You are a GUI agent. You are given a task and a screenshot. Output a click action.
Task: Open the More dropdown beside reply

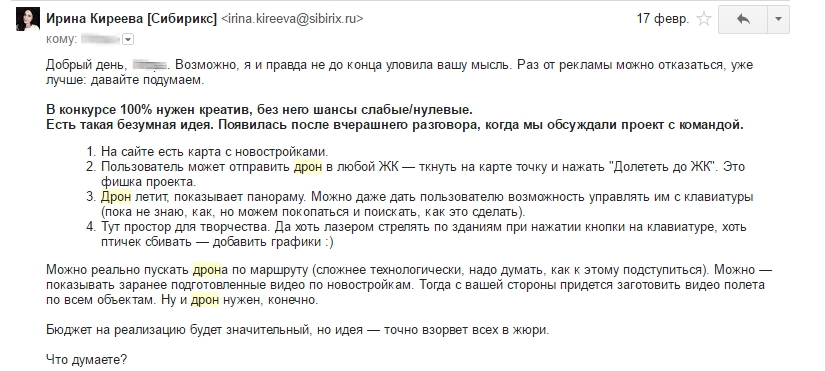tap(779, 19)
